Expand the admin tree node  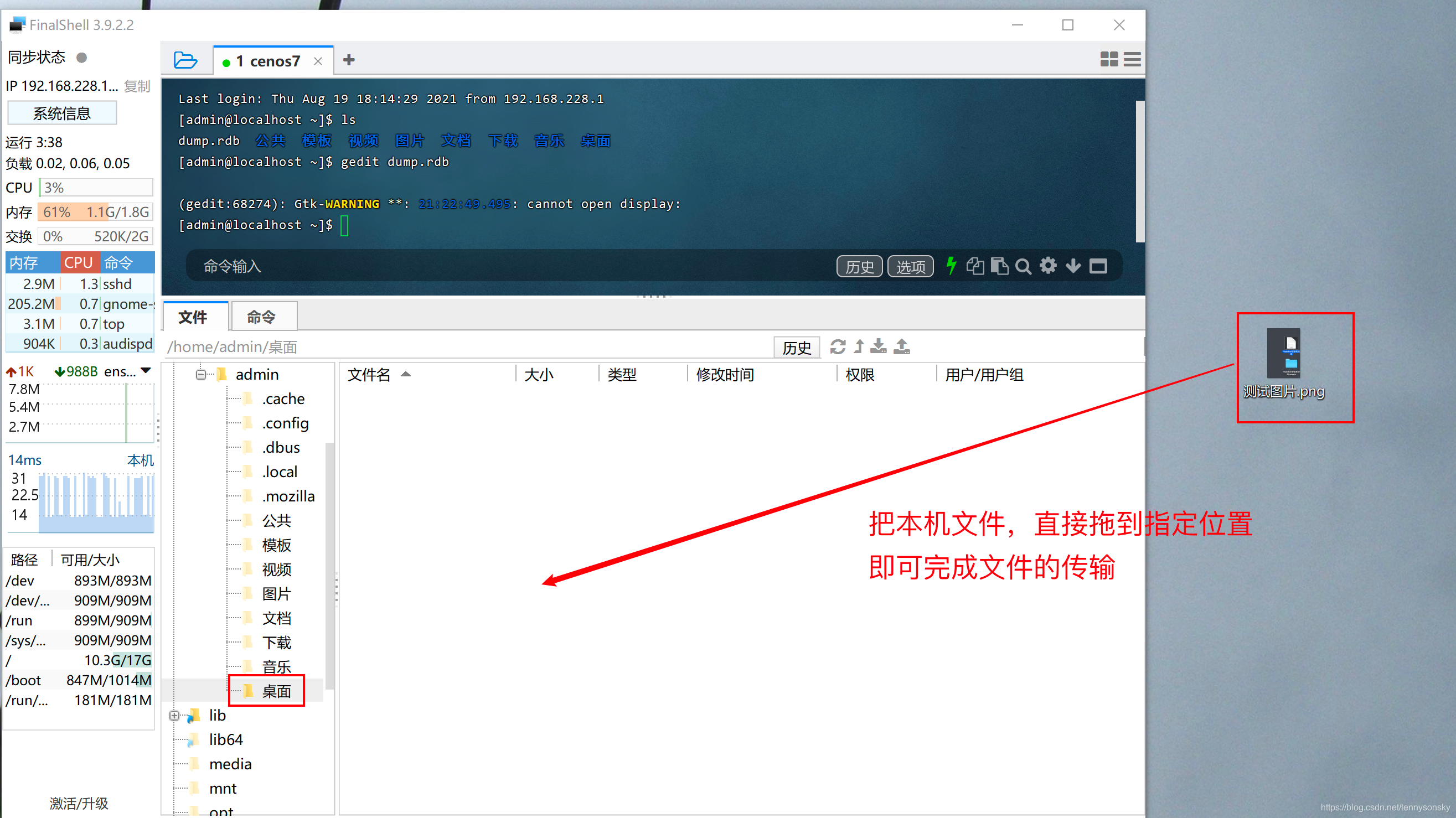click(200, 374)
